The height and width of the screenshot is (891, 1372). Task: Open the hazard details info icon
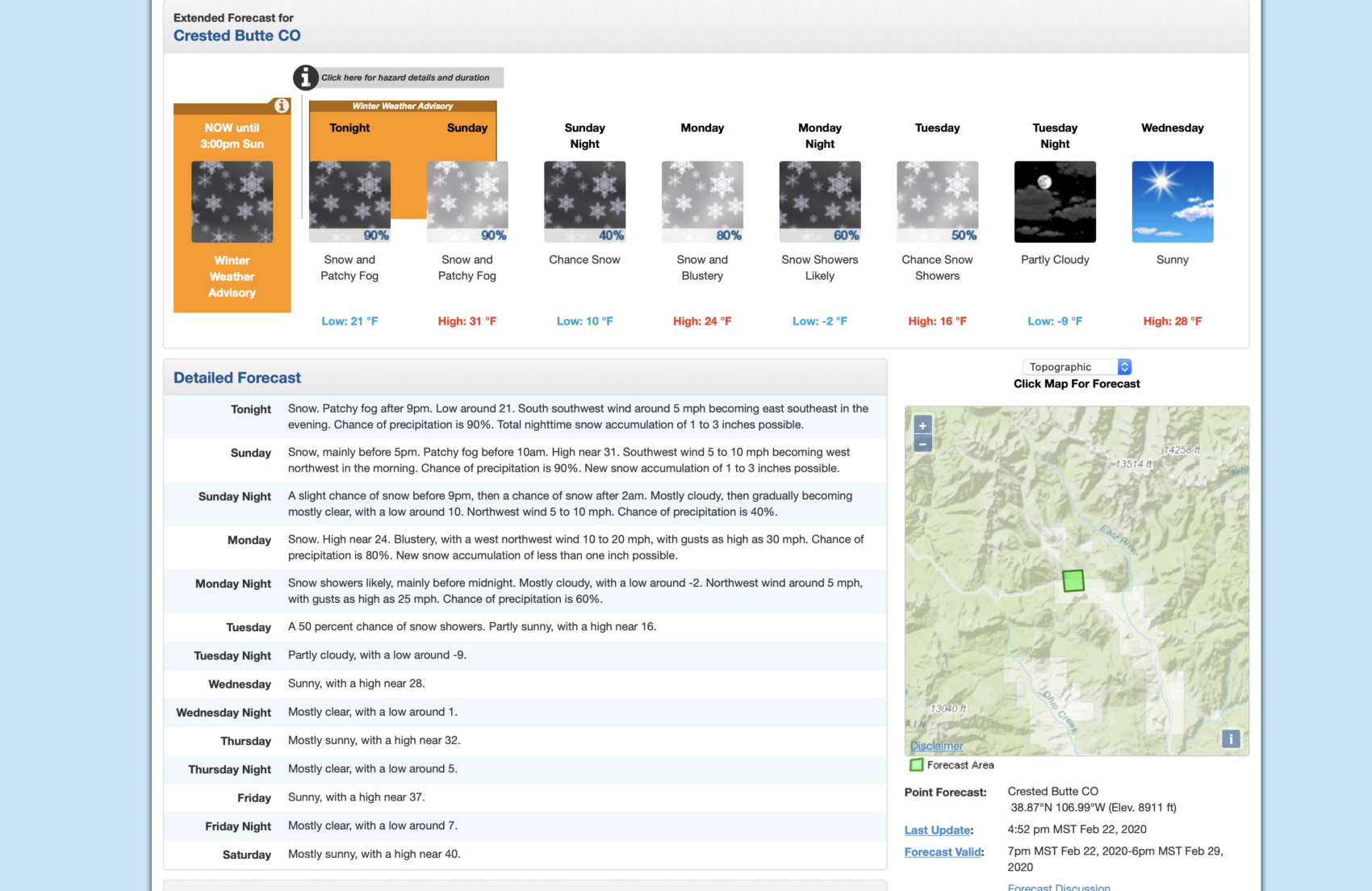click(305, 77)
